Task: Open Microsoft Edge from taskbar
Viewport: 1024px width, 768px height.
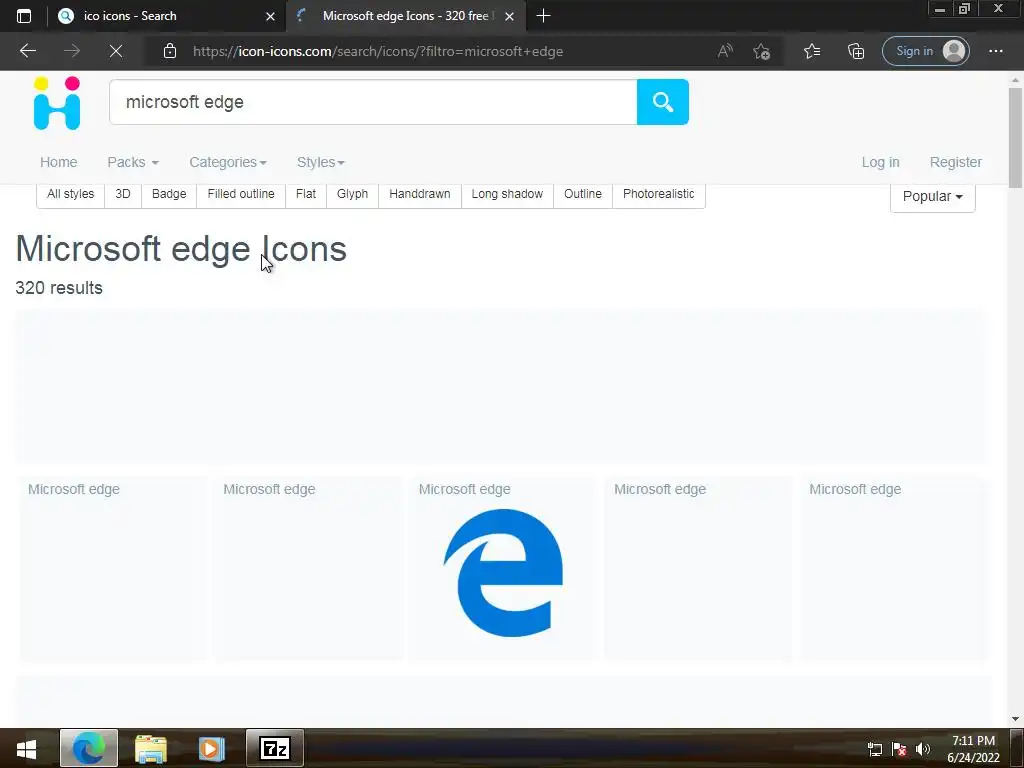Action: click(x=89, y=748)
